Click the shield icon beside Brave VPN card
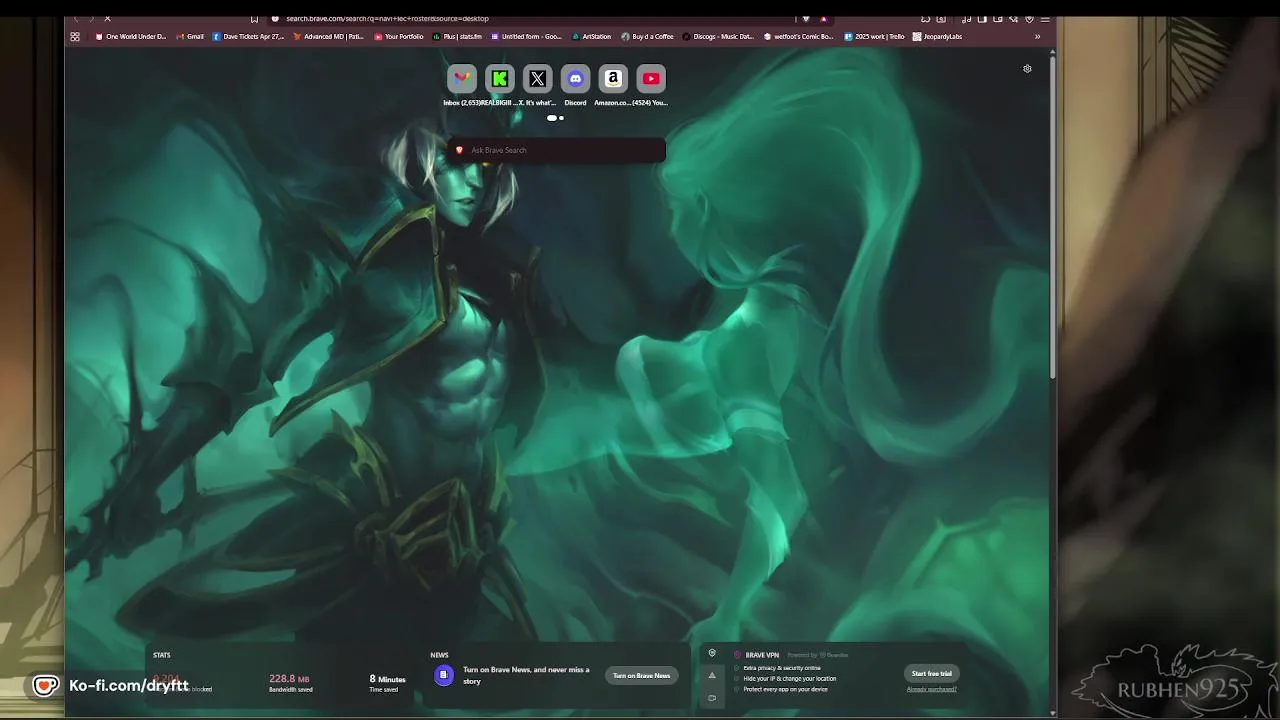This screenshot has width=1280, height=720. [x=712, y=654]
